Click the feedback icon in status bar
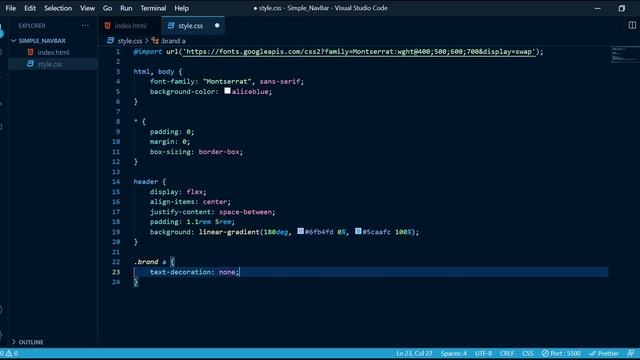Screen dimensions: 640x360 pos(631,353)
